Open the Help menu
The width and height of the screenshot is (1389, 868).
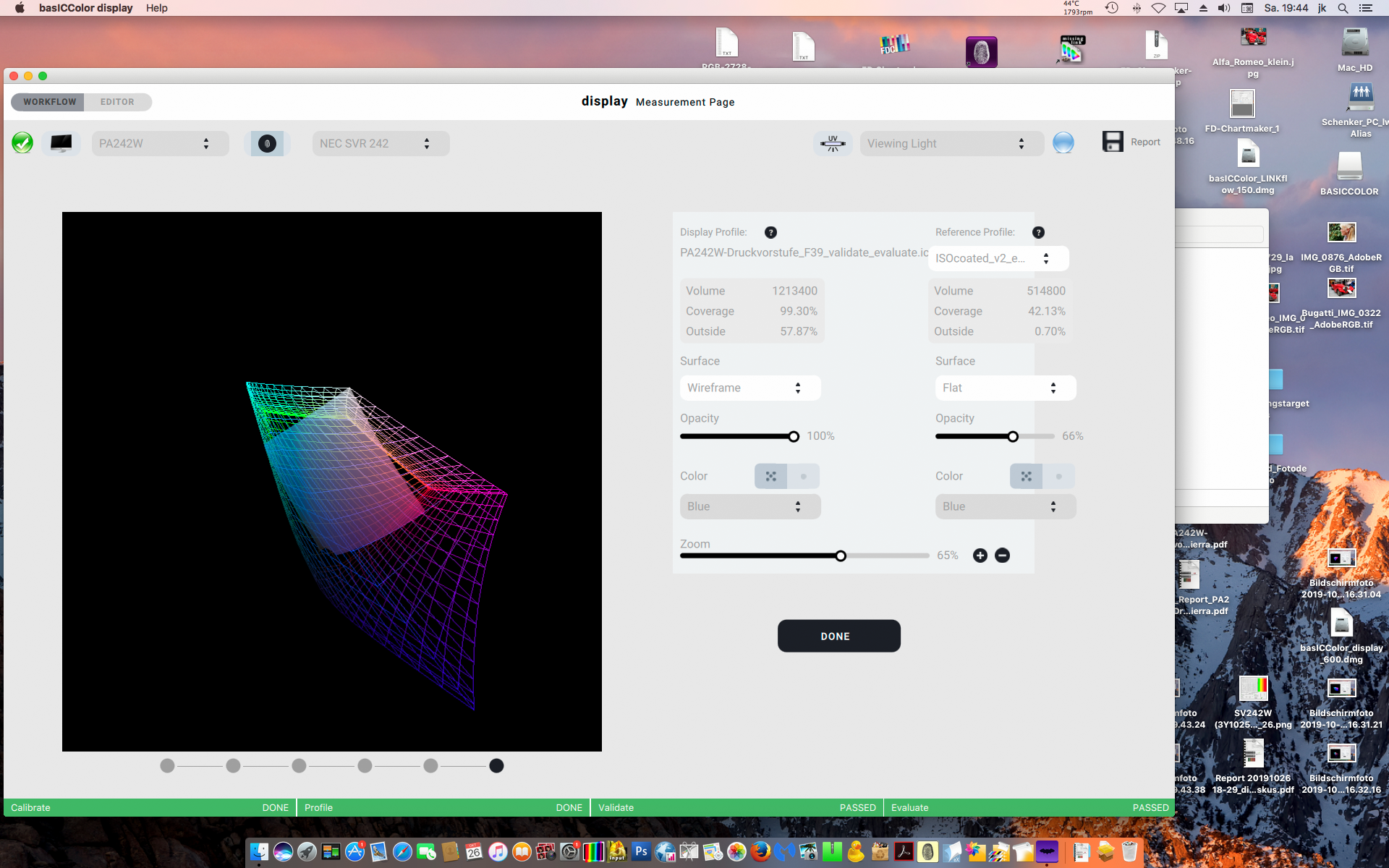point(156,8)
